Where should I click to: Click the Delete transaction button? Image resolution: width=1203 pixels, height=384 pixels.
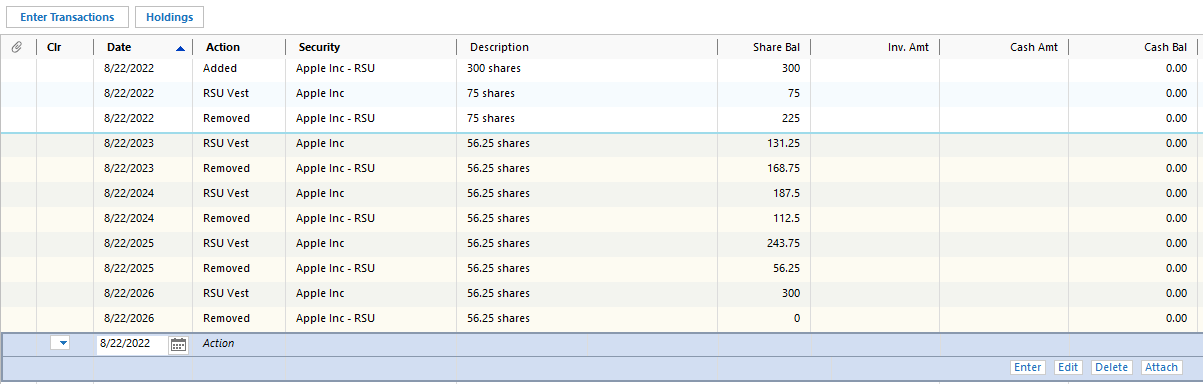click(1112, 367)
